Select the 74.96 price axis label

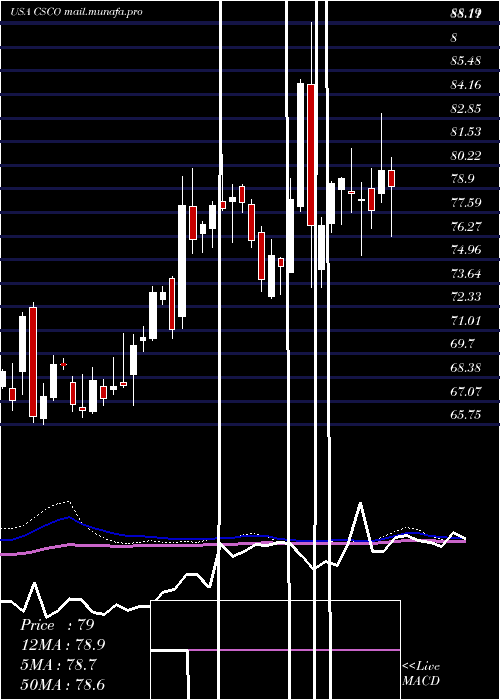pos(466,250)
